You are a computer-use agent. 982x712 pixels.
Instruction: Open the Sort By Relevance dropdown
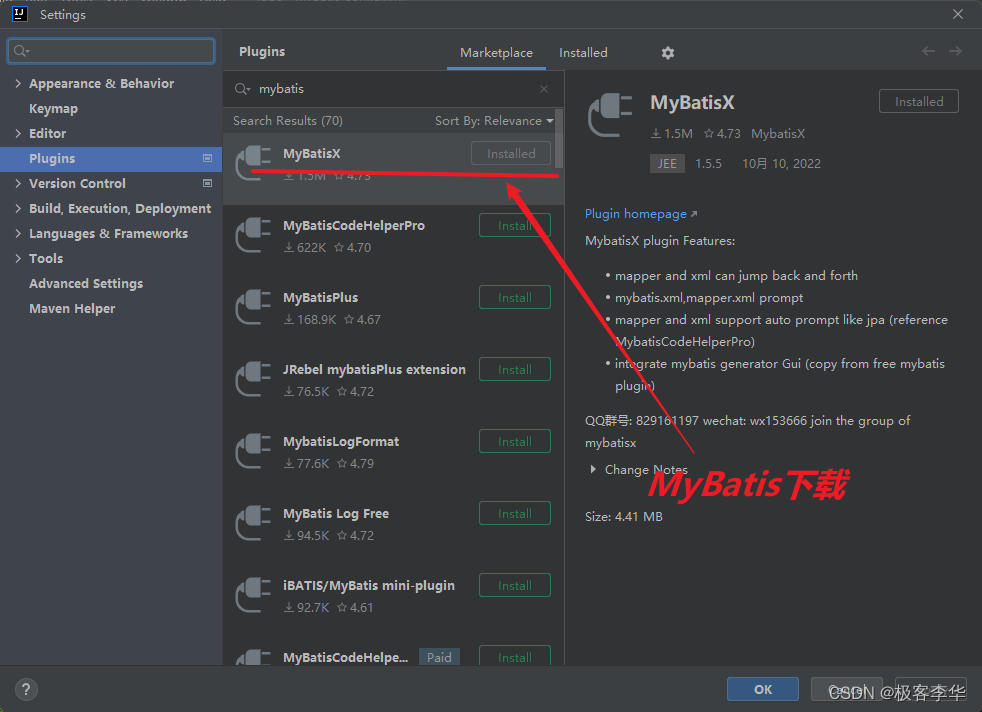coord(494,121)
